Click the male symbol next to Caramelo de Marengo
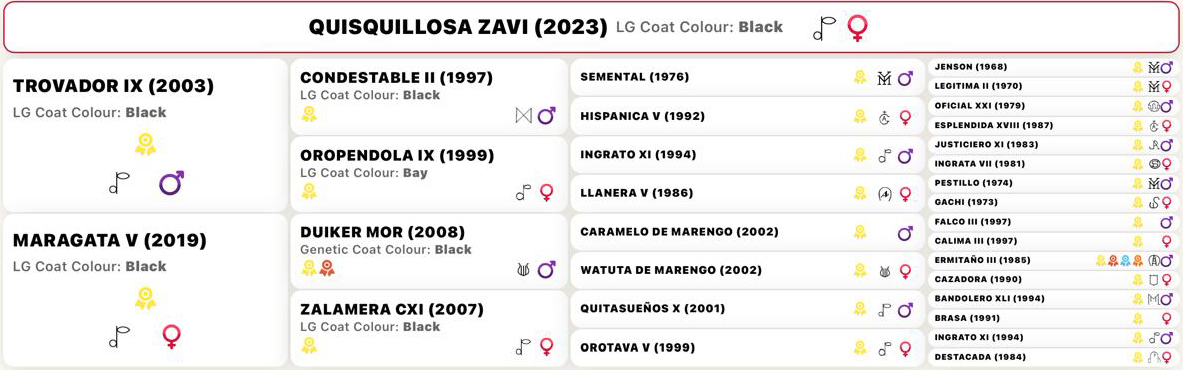 905,233
